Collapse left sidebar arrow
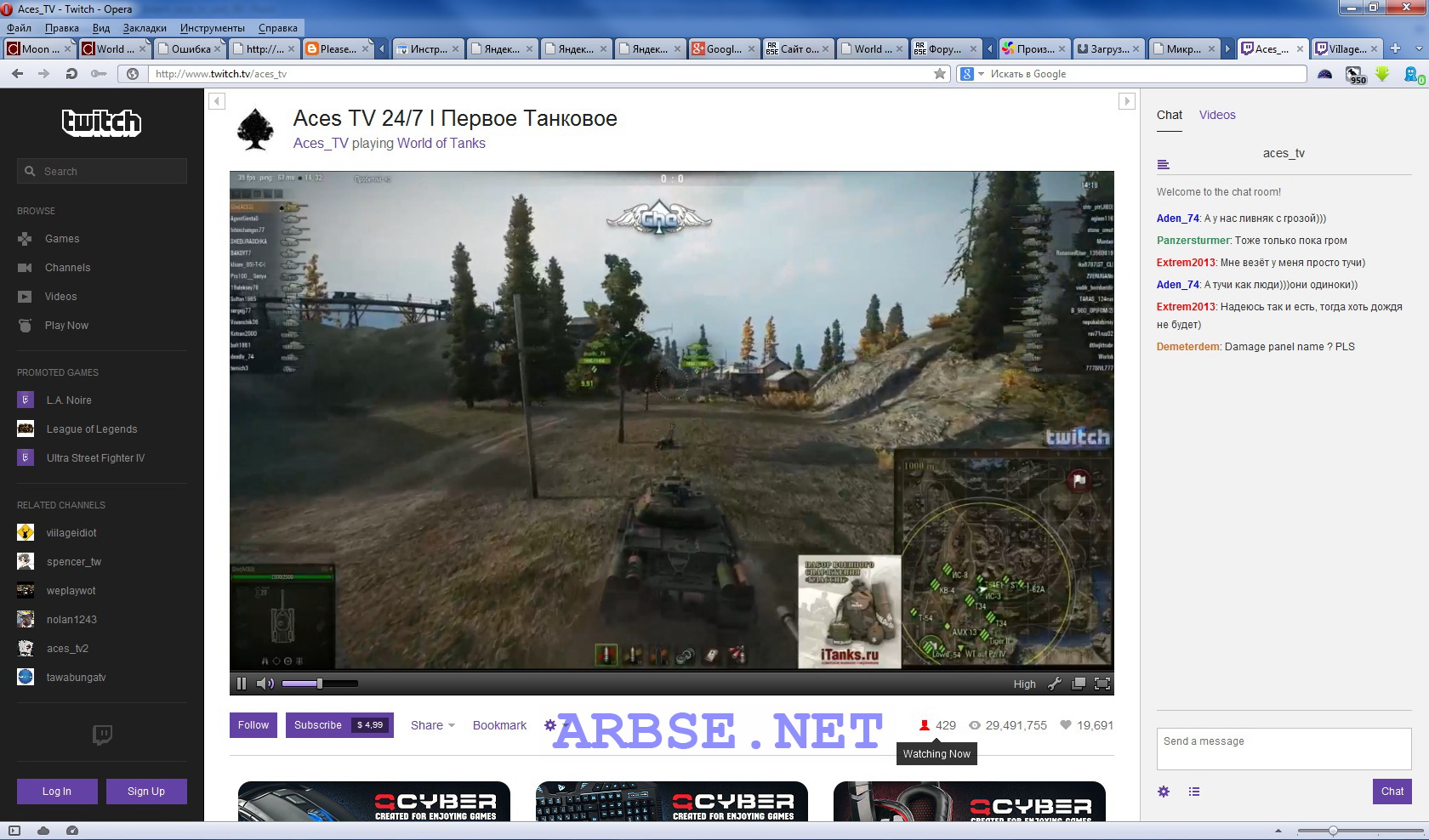Viewport: 1429px width, 840px height. coord(217,101)
